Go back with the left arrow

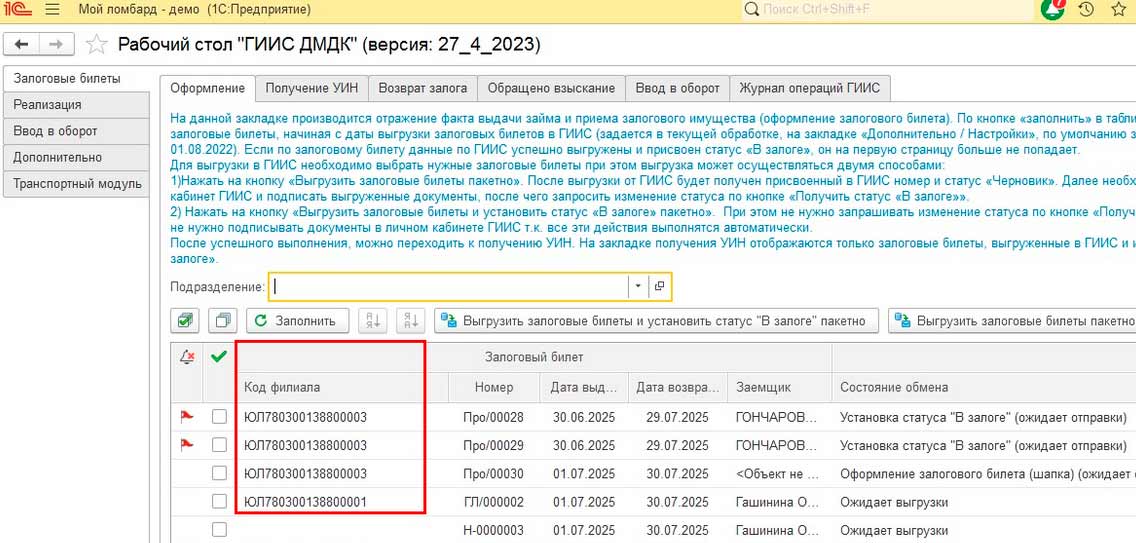click(x=20, y=44)
